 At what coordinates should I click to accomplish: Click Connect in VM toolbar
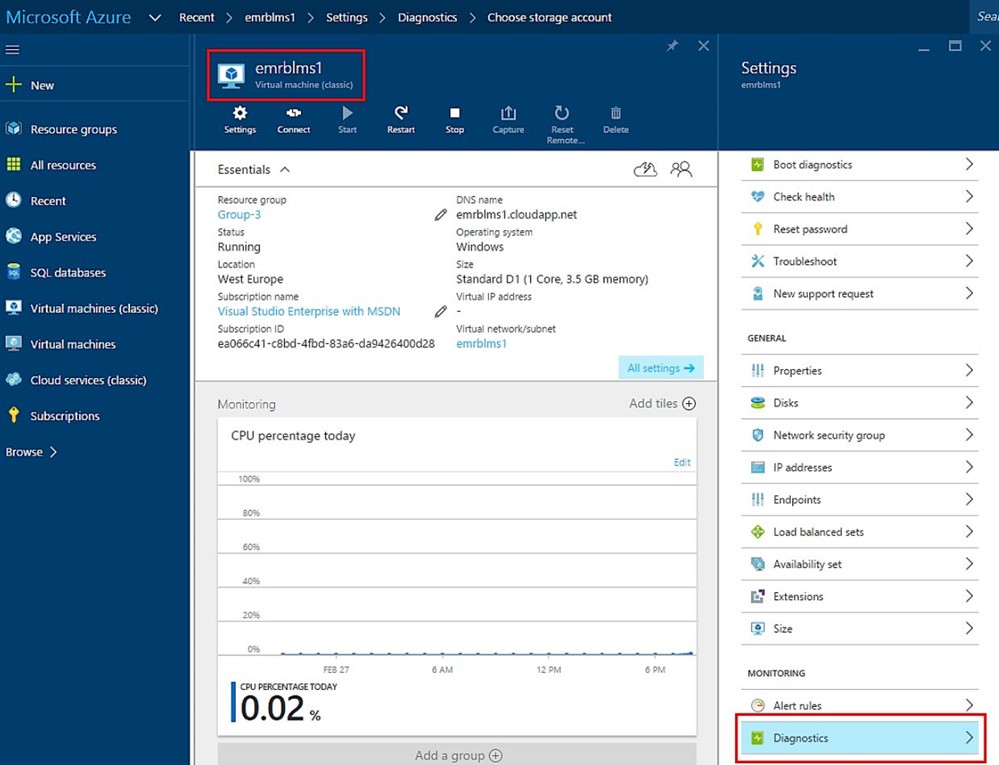tap(294, 120)
